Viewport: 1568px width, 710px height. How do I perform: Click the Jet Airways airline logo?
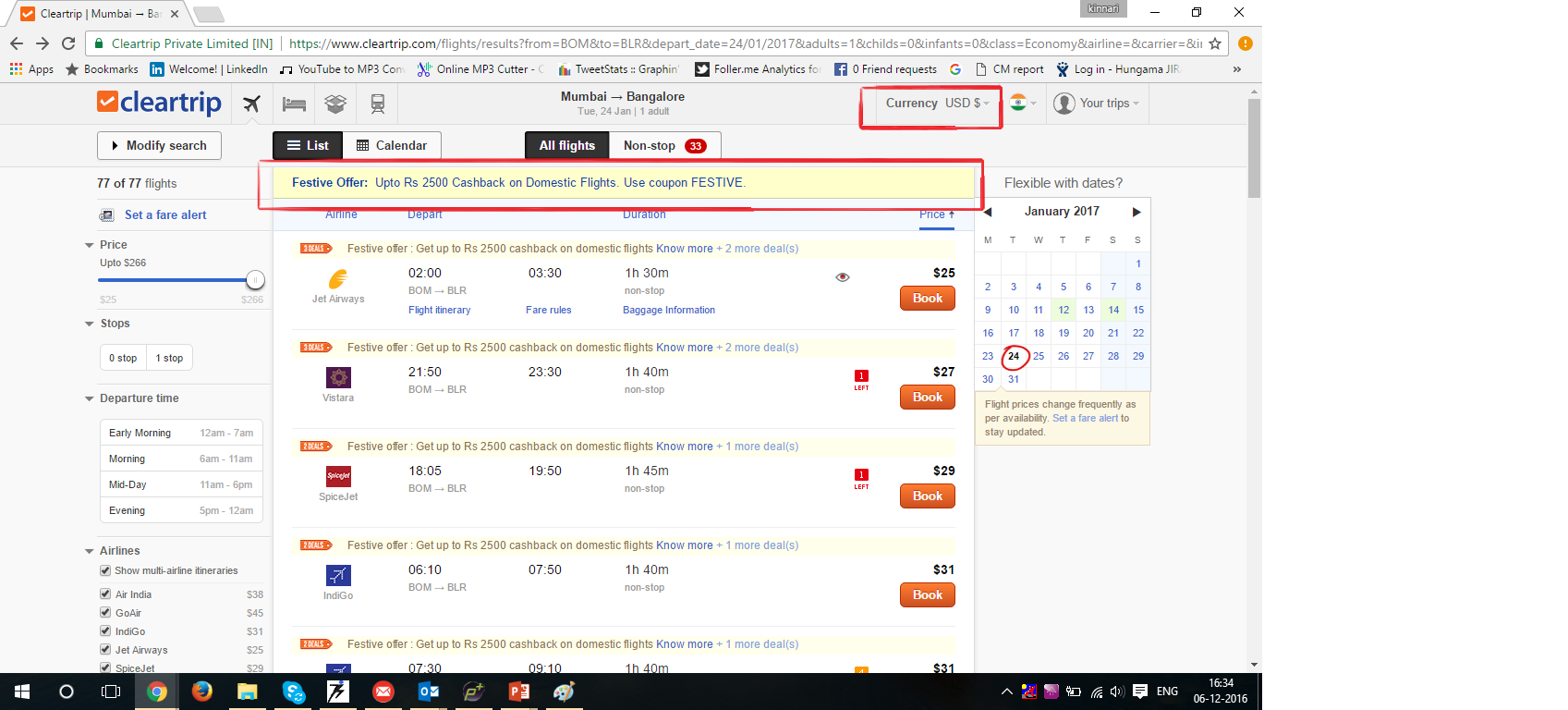tap(338, 278)
